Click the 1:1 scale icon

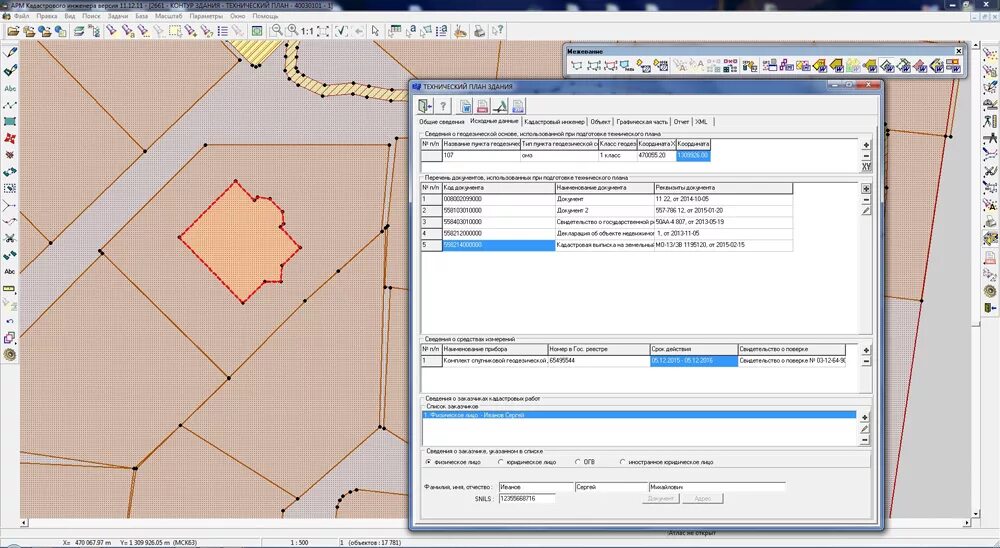pos(307,31)
